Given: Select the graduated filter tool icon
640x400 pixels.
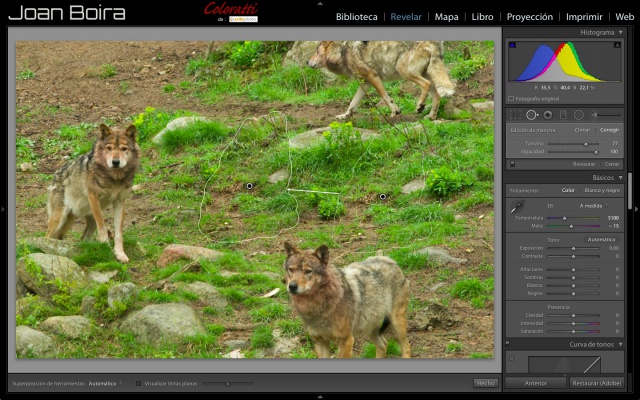Looking at the screenshot, I should (563, 115).
